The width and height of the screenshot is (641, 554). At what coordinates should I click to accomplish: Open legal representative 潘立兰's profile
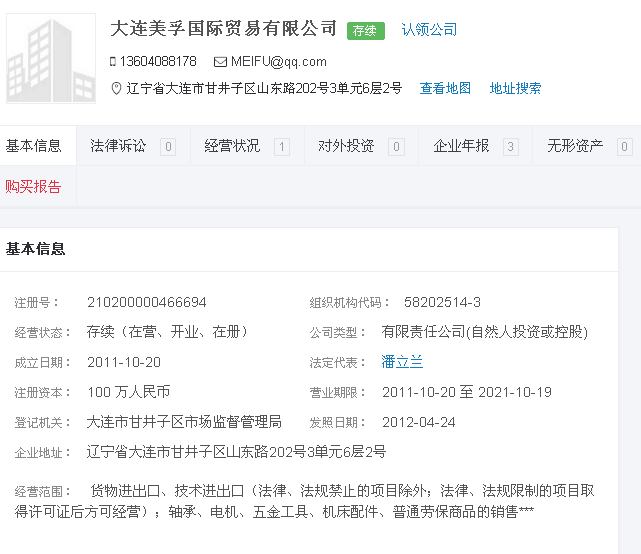402,362
